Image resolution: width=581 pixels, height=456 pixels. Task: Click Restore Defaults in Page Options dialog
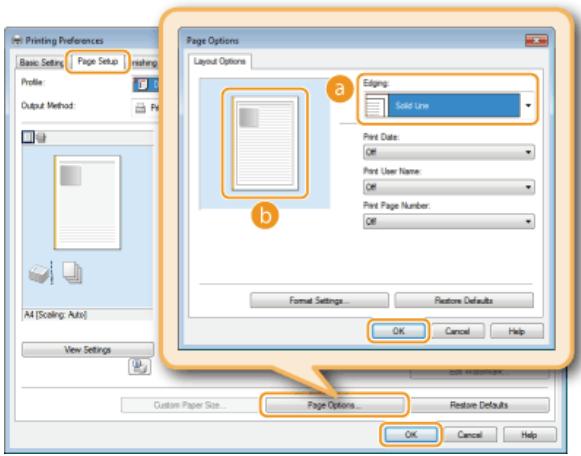[464, 300]
